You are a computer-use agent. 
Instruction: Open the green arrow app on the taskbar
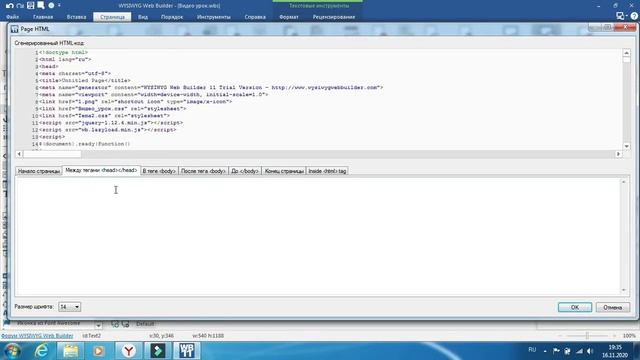[x=158, y=351]
